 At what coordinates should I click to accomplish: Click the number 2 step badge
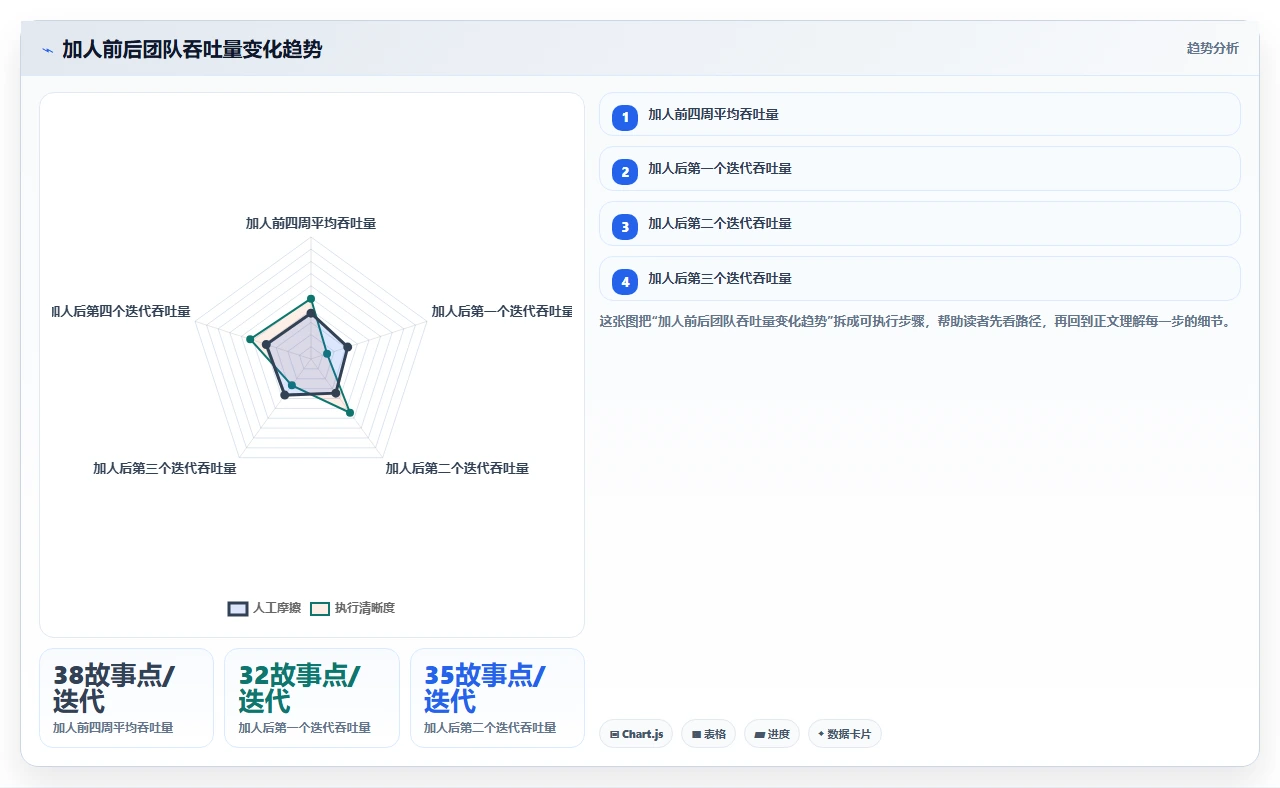(625, 172)
